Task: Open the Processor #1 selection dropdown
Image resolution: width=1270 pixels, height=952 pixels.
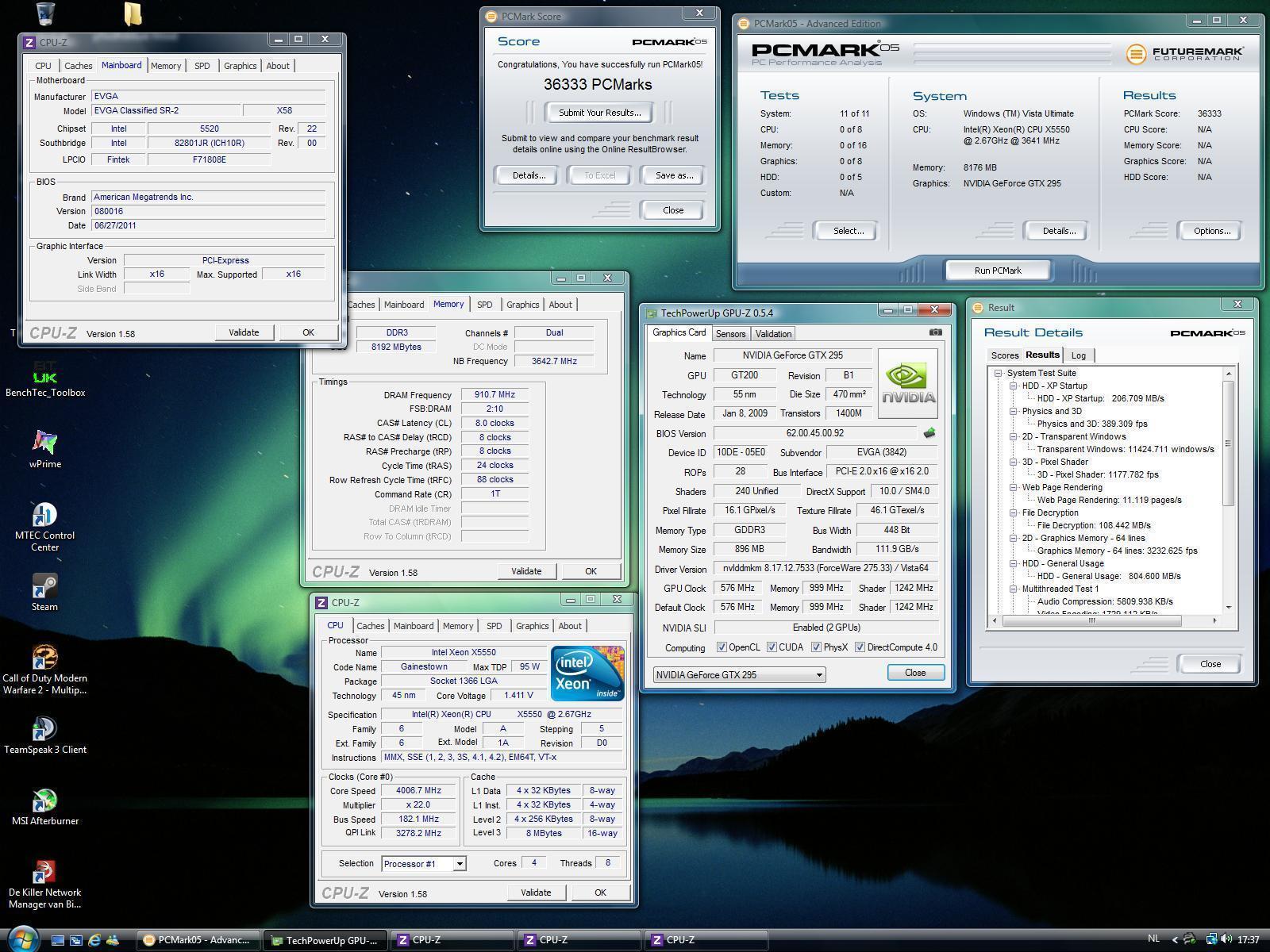Action: [424, 864]
